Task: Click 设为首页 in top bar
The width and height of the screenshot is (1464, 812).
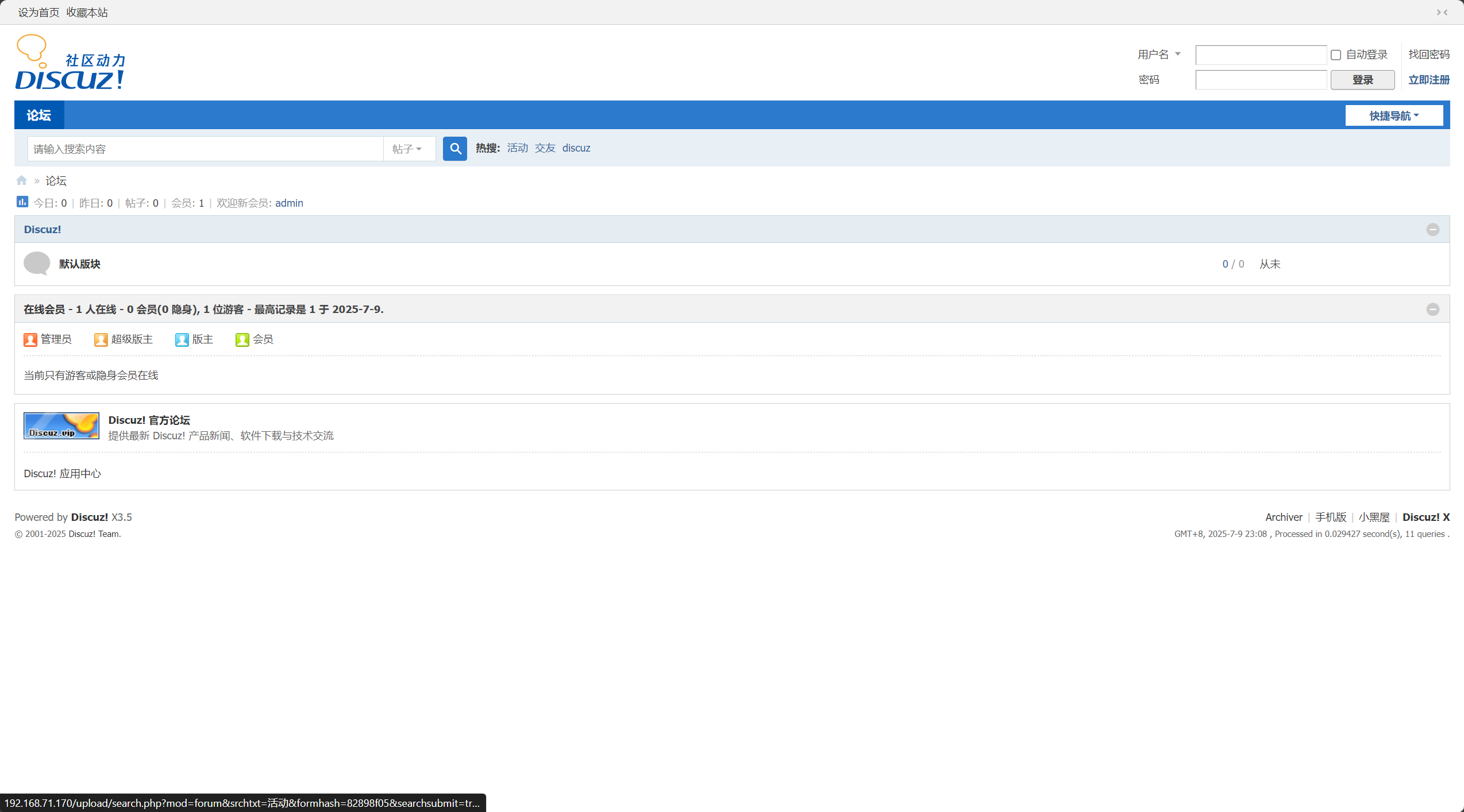Action: click(x=38, y=12)
